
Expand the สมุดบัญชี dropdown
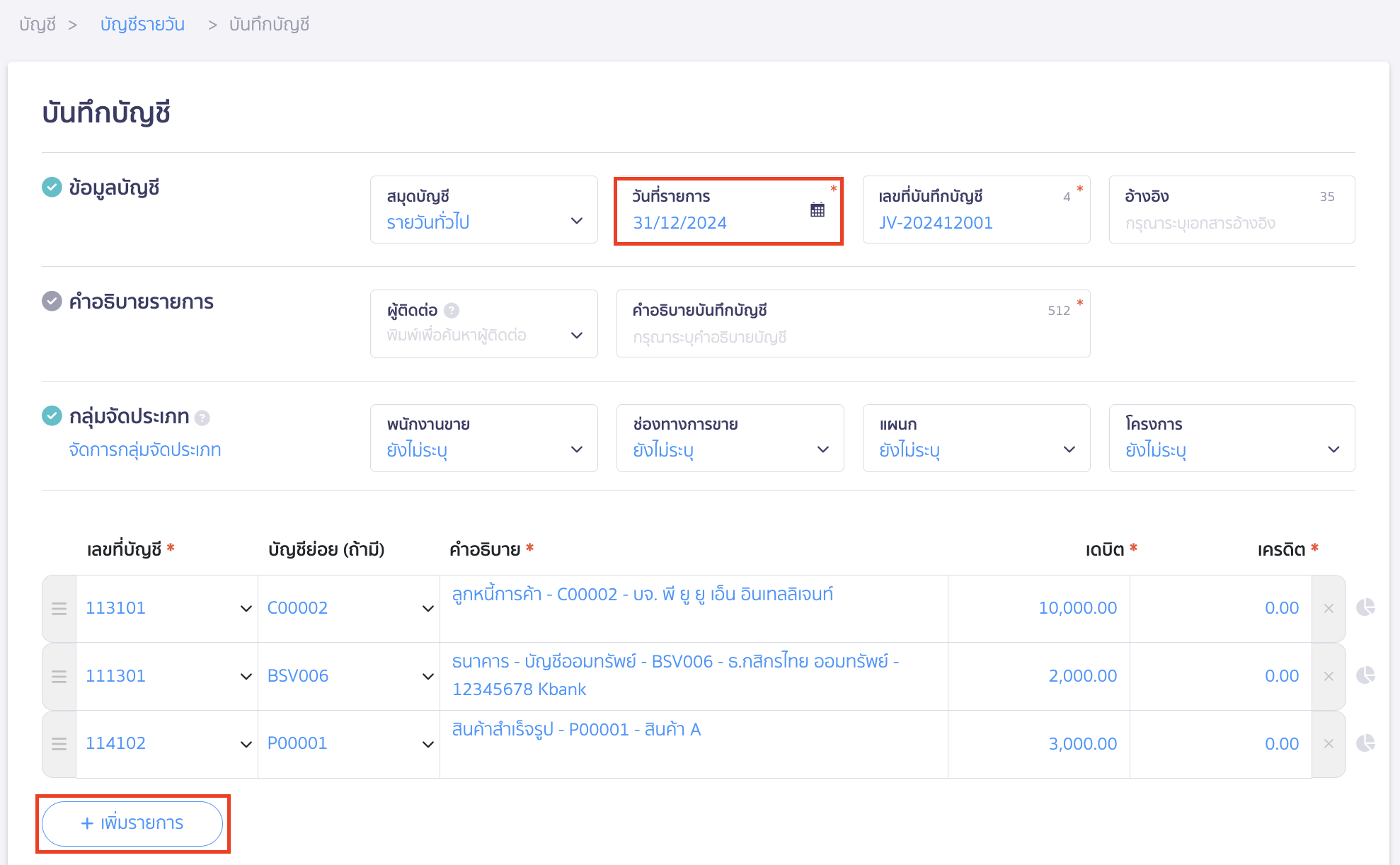pyautogui.click(x=483, y=210)
